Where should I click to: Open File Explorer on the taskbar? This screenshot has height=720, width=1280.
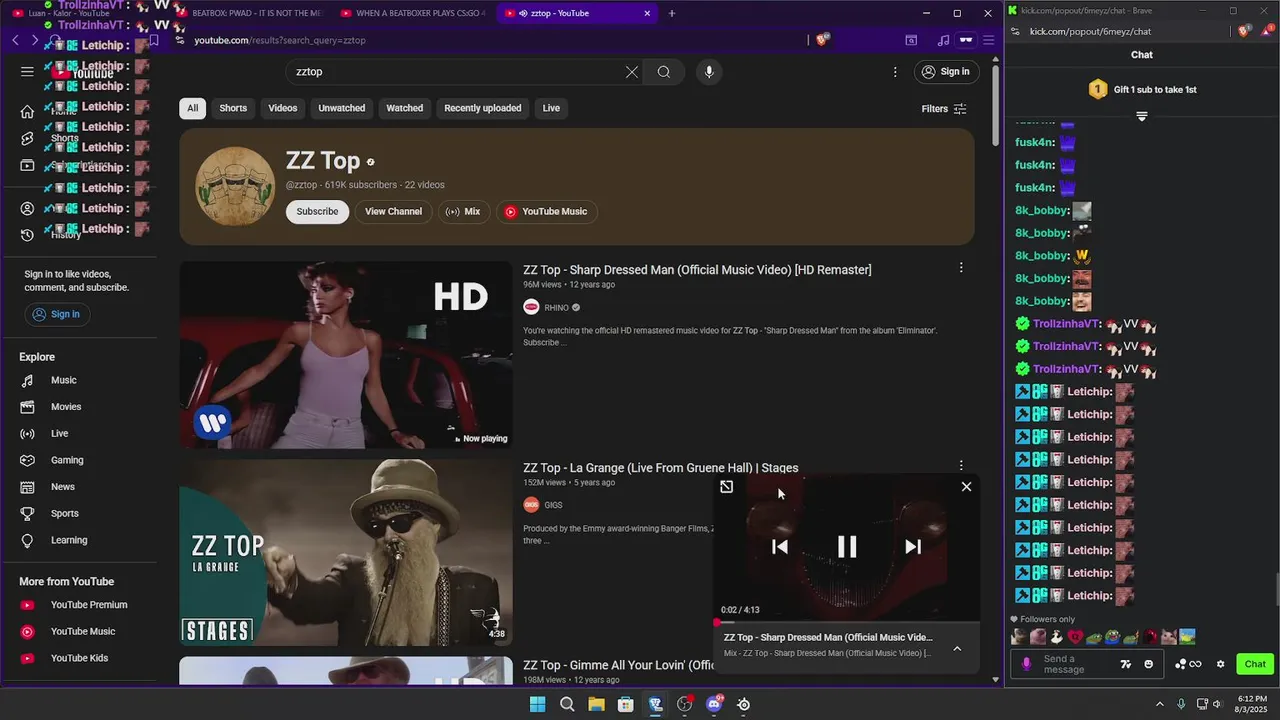(596, 704)
